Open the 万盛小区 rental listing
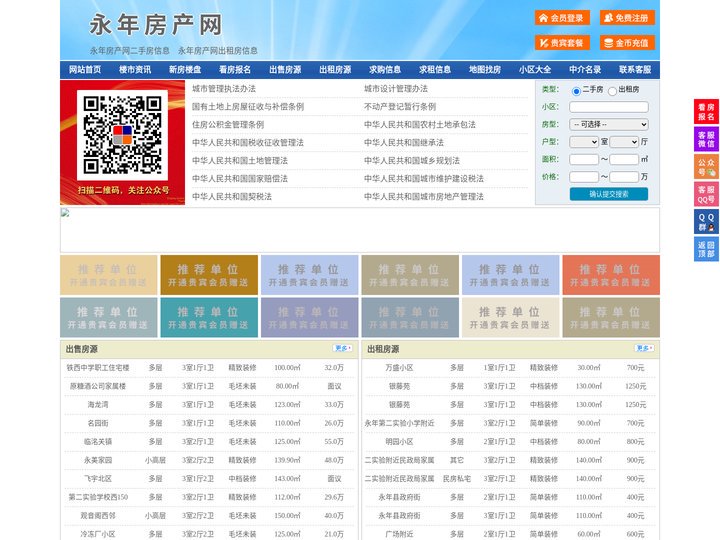720x540 pixels. [399, 368]
